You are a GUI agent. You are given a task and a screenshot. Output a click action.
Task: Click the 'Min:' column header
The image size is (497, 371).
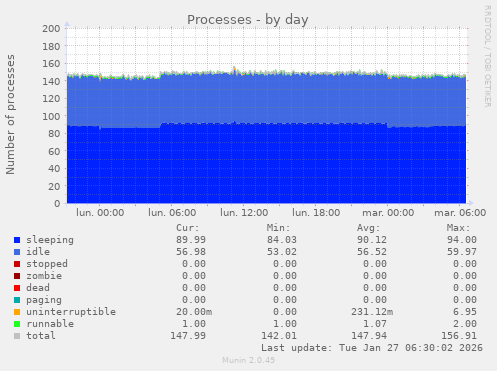point(278,228)
